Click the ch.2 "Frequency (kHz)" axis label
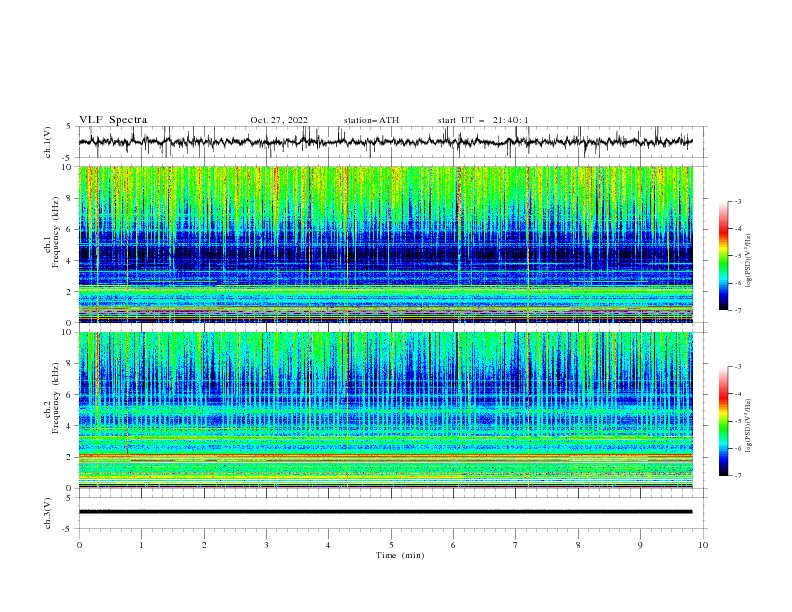792x612 pixels. 56,398
